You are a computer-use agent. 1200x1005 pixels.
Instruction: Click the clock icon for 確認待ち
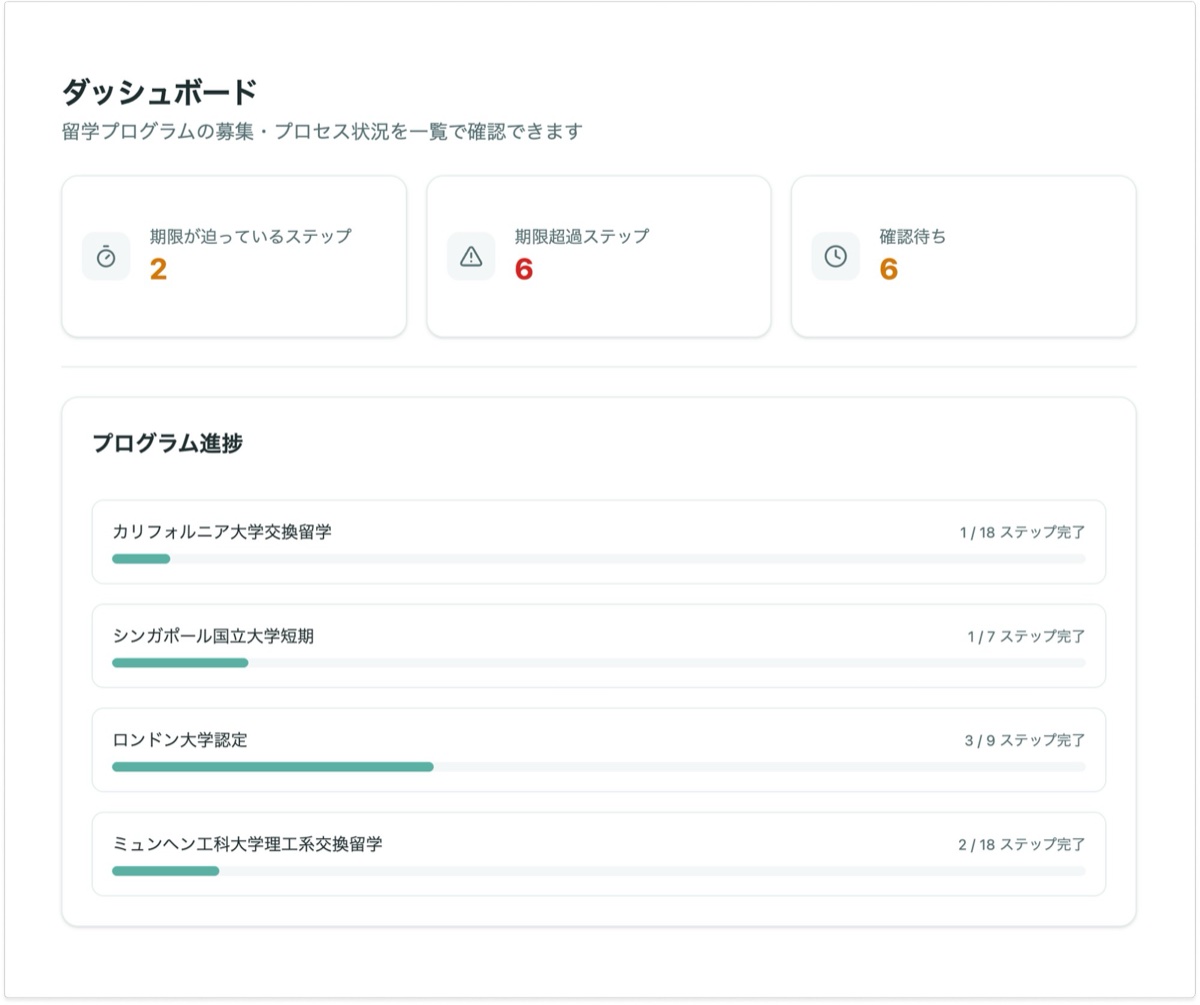(836, 257)
